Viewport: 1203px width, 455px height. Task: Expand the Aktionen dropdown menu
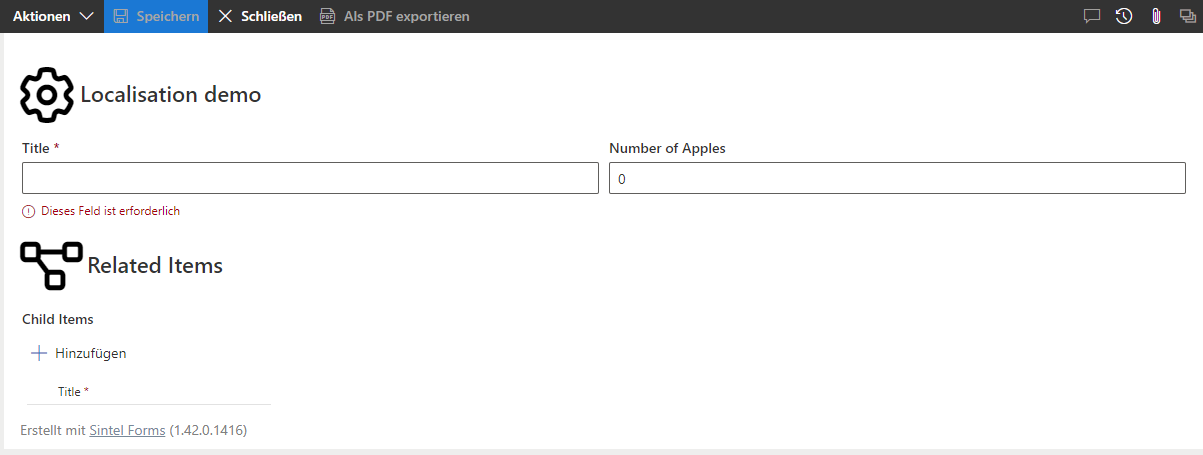tap(52, 16)
